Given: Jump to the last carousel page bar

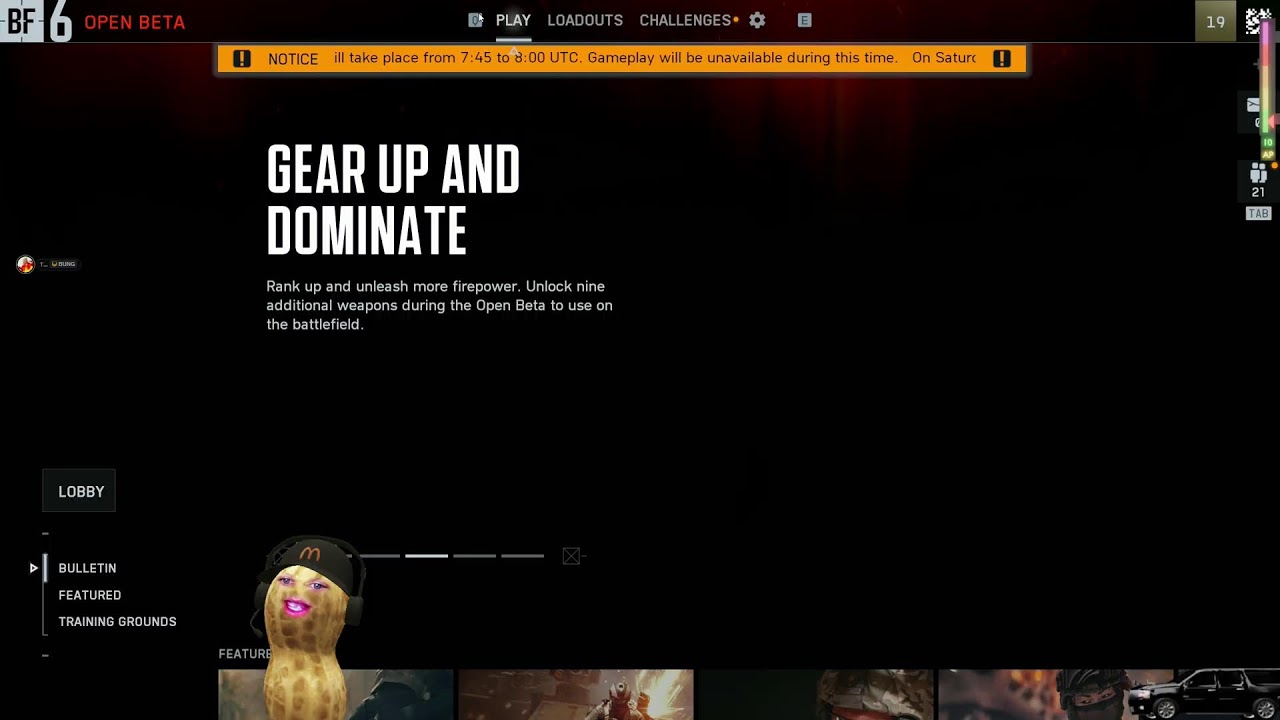Looking at the screenshot, I should tap(522, 556).
